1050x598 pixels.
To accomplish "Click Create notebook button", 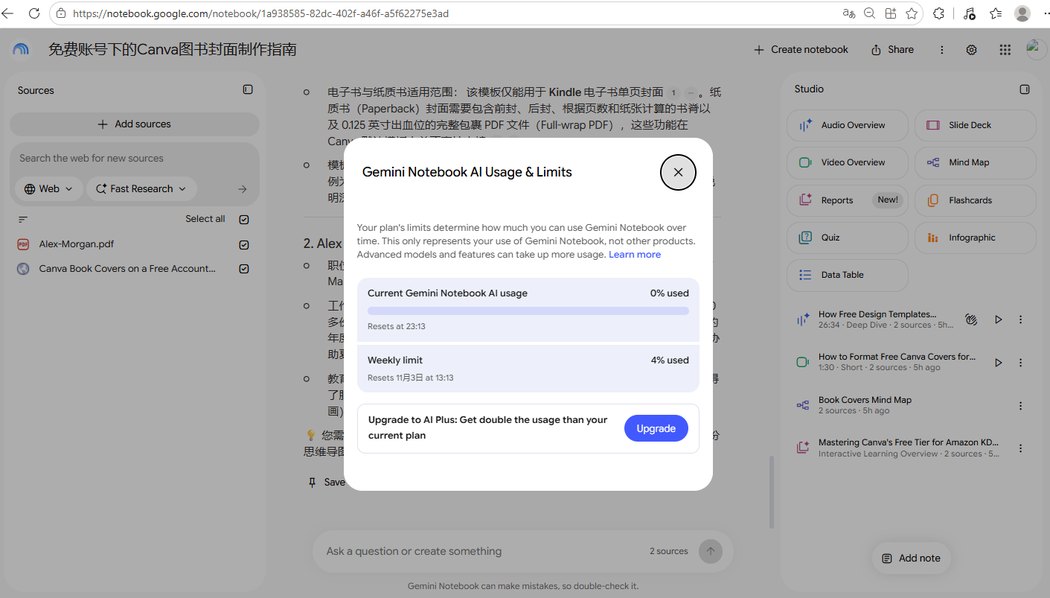I will pos(801,50).
